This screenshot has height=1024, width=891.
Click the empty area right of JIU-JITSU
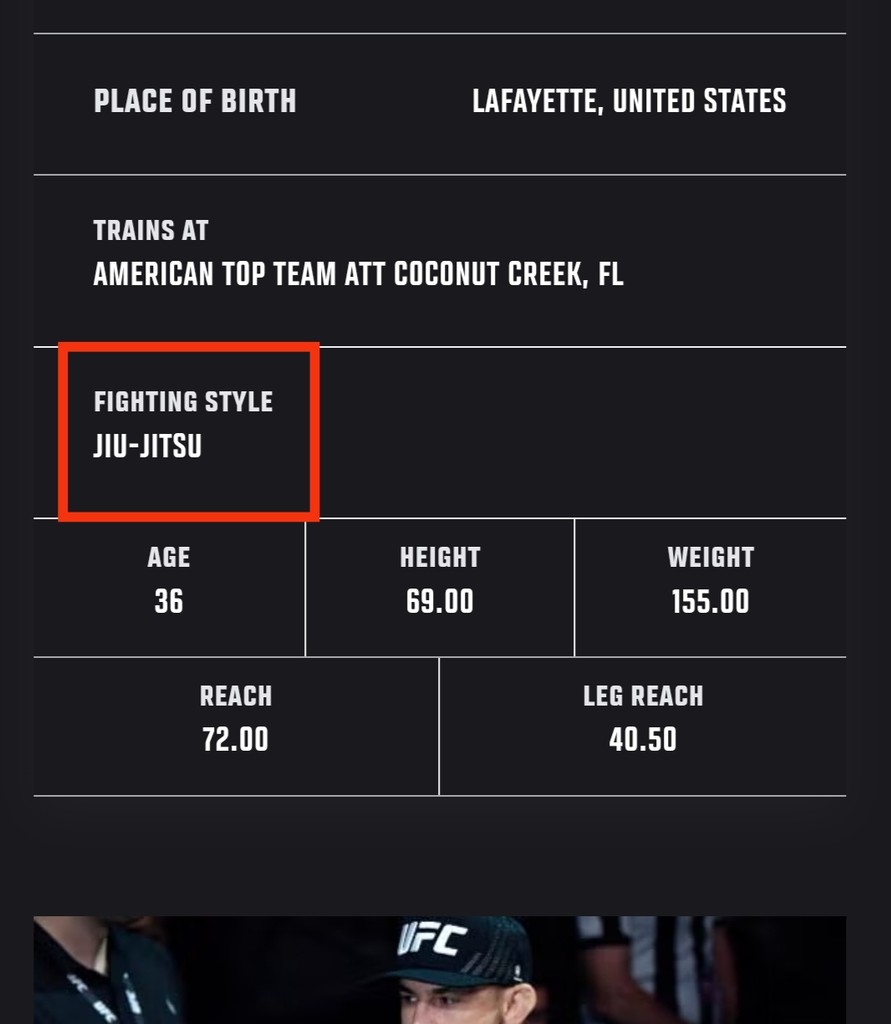tap(583, 432)
